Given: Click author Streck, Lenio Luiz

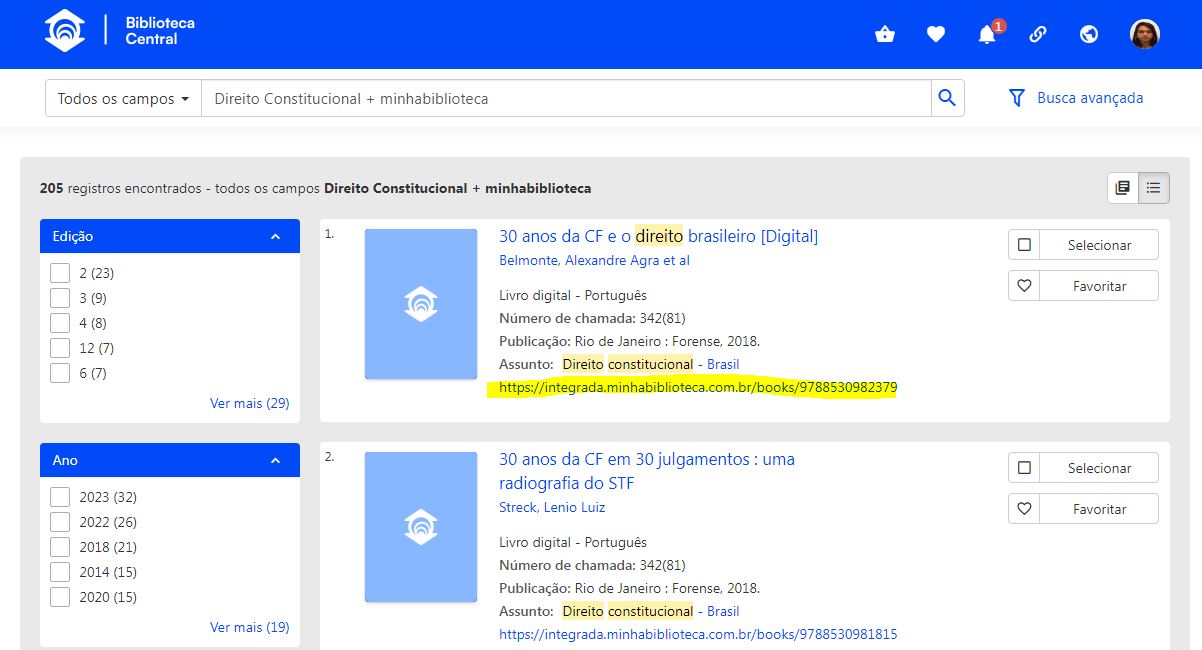Looking at the screenshot, I should [552, 508].
